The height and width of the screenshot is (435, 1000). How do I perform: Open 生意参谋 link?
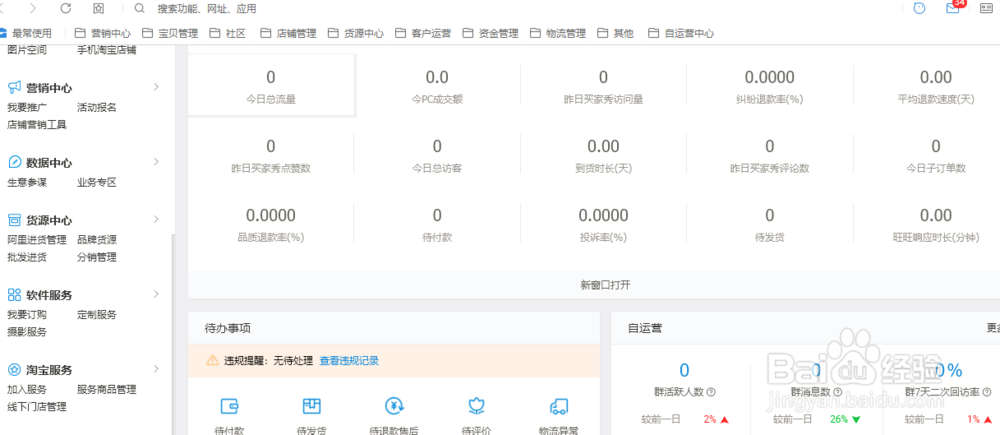tap(27, 182)
